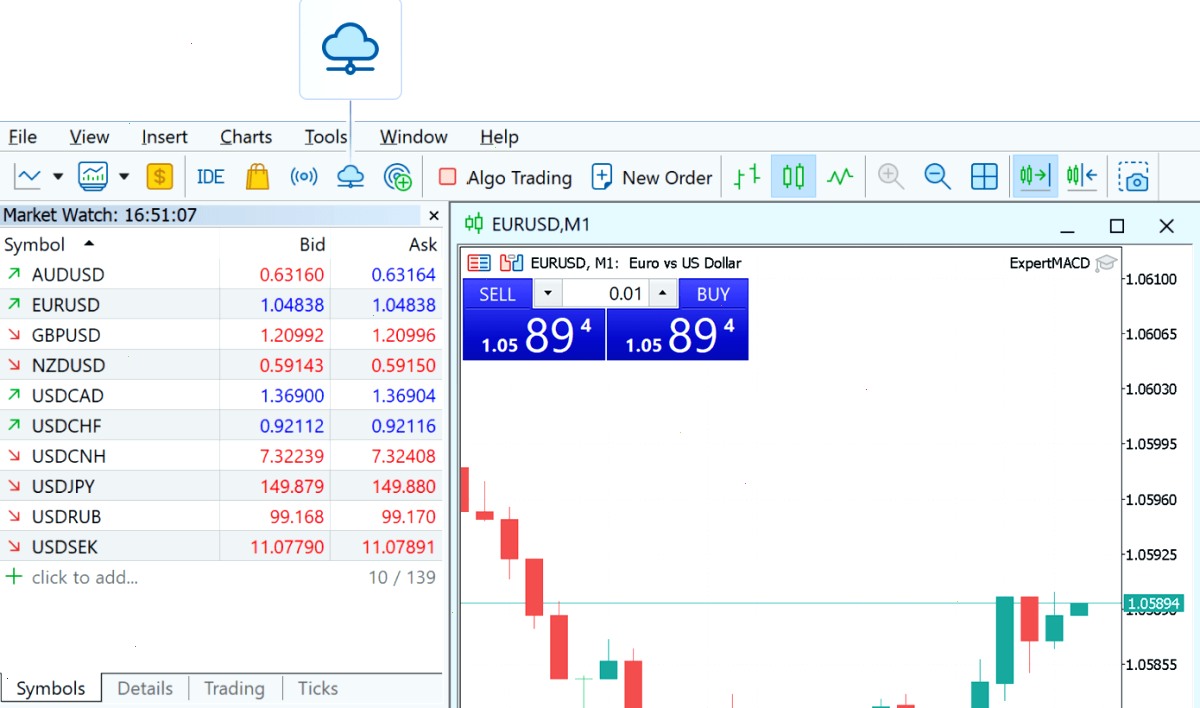The image size is (1200, 708).
Task: Select the USDCAD row
Action: pyautogui.click(x=221, y=396)
